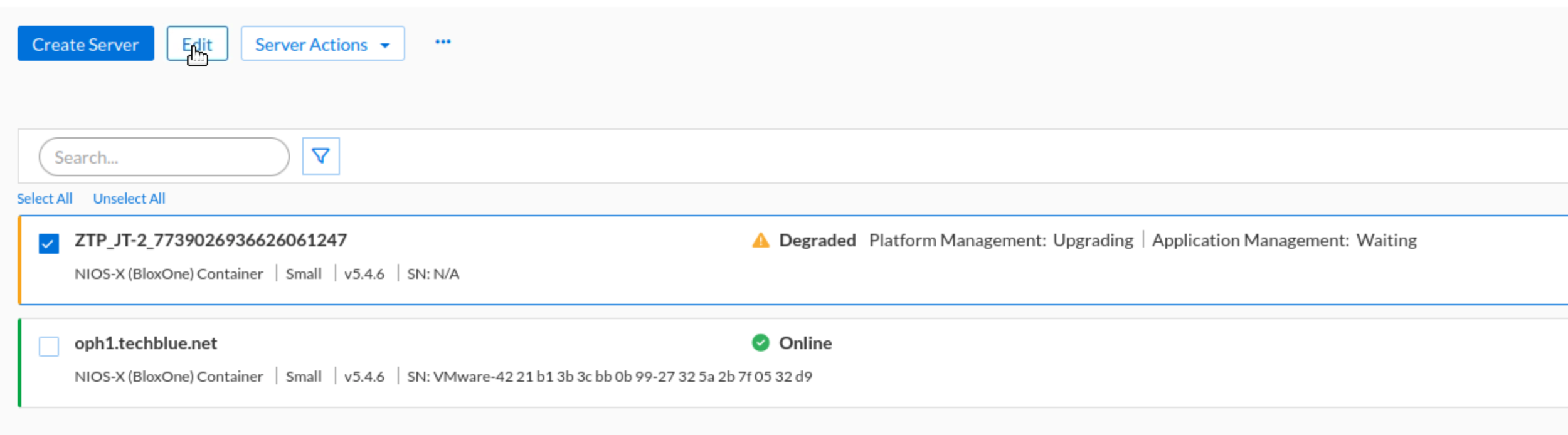
Task: Click the Create Server button
Action: click(85, 44)
